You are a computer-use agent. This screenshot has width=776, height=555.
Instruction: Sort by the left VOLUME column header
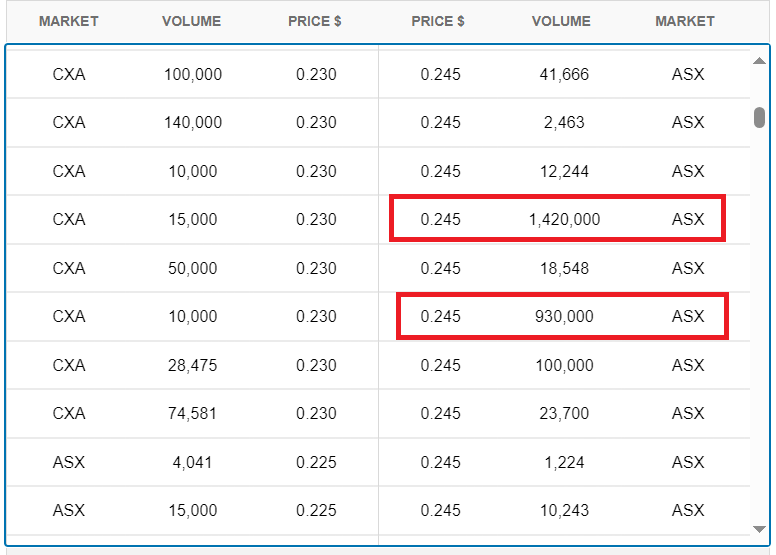point(191,21)
